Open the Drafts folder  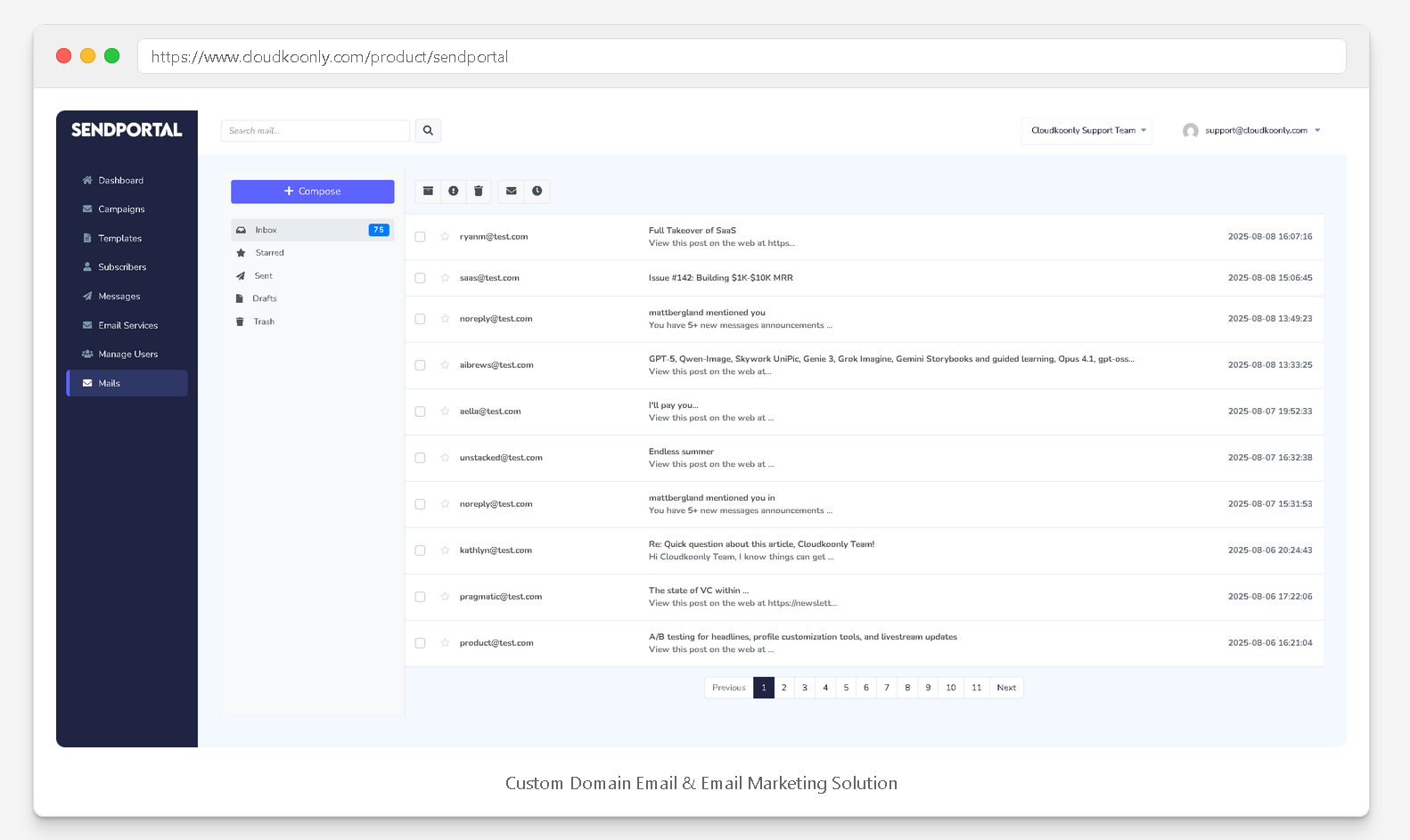(x=312, y=298)
